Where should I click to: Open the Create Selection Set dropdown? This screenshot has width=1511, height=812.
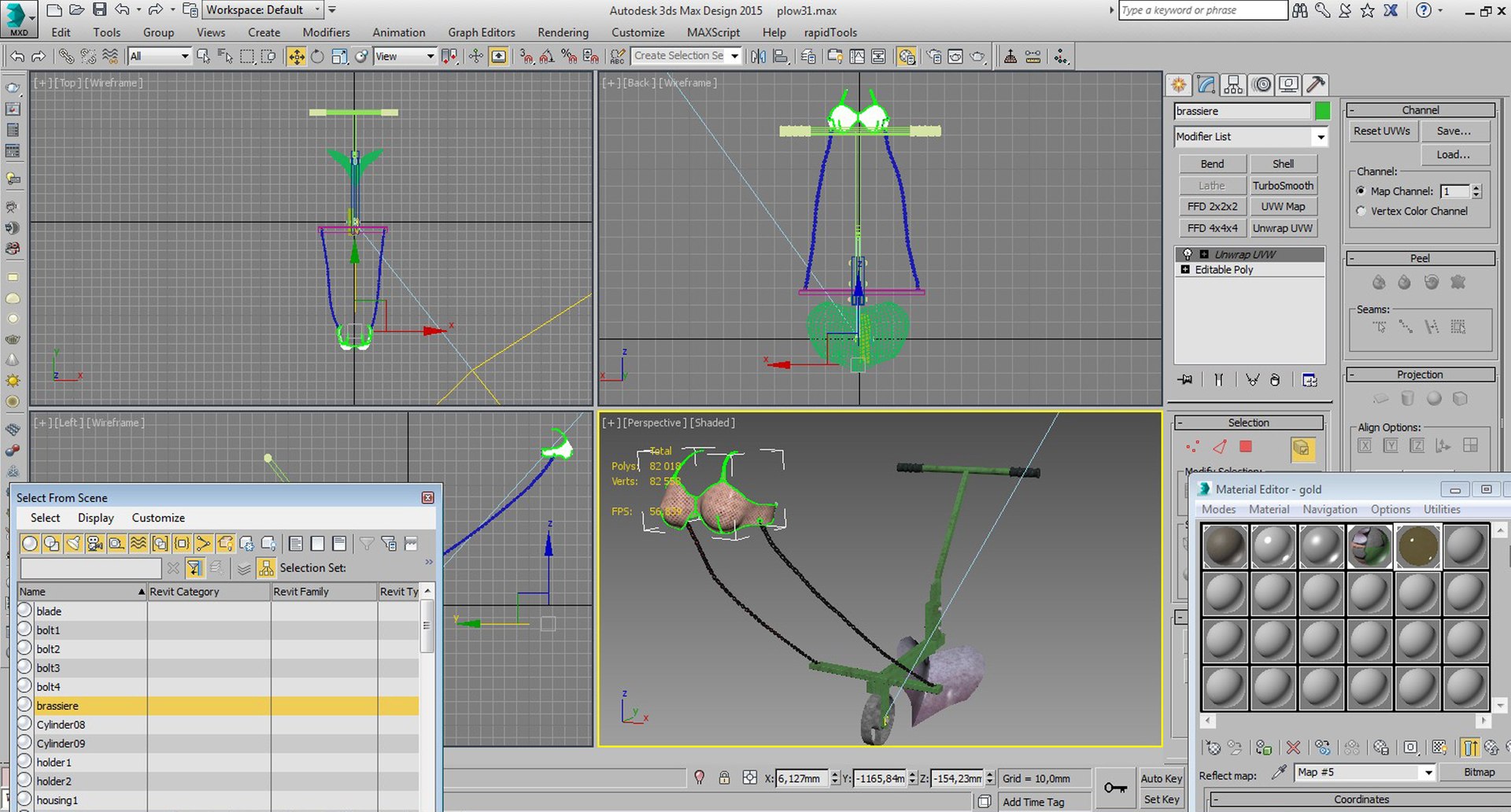point(686,56)
